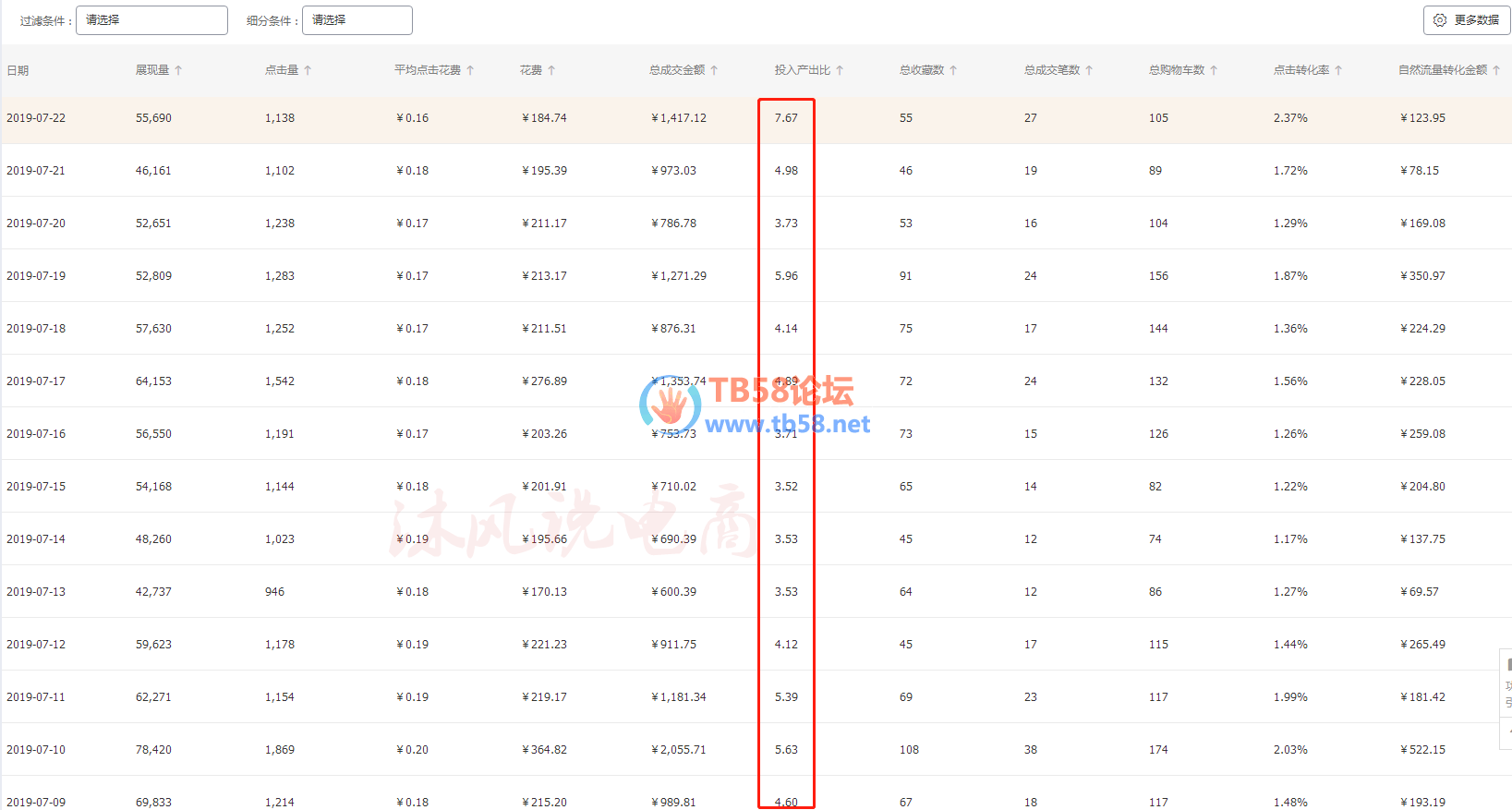Sort by 平均点击花费 using its arrow
The height and width of the screenshot is (810, 1512).
pos(470,70)
